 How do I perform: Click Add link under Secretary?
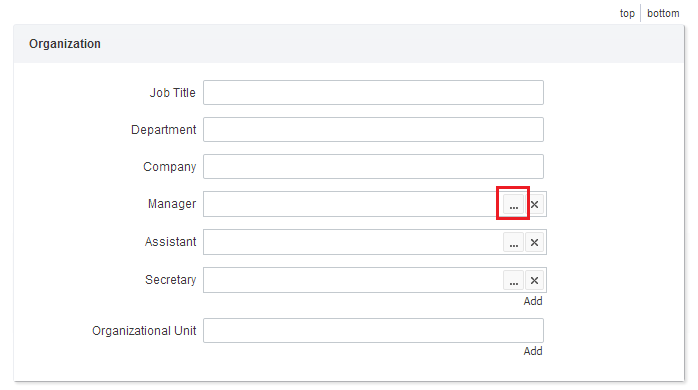pos(533,301)
